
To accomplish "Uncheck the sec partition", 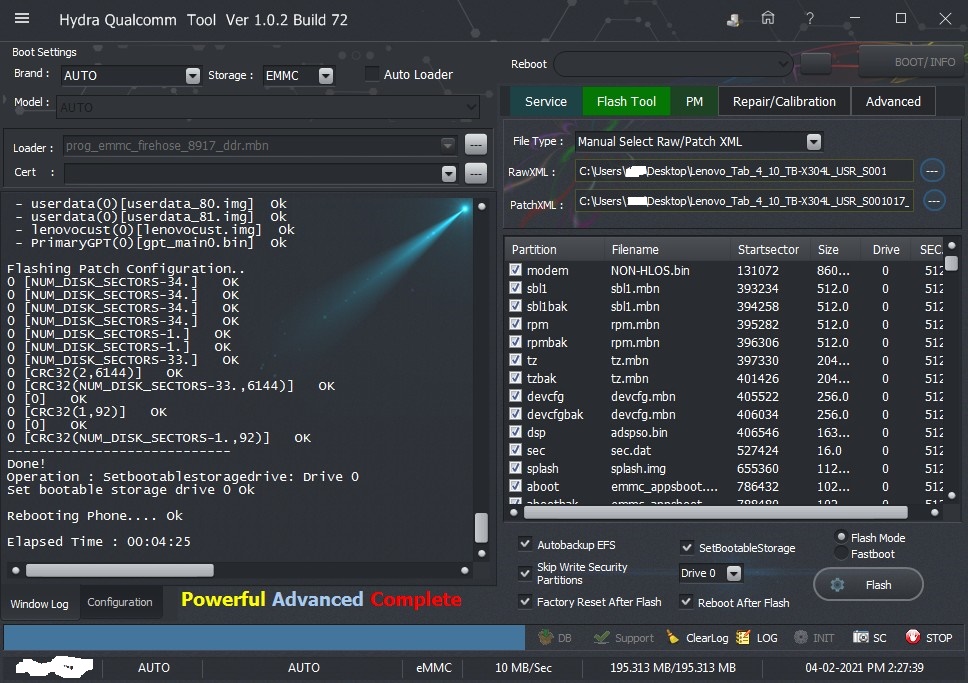I will (x=515, y=450).
